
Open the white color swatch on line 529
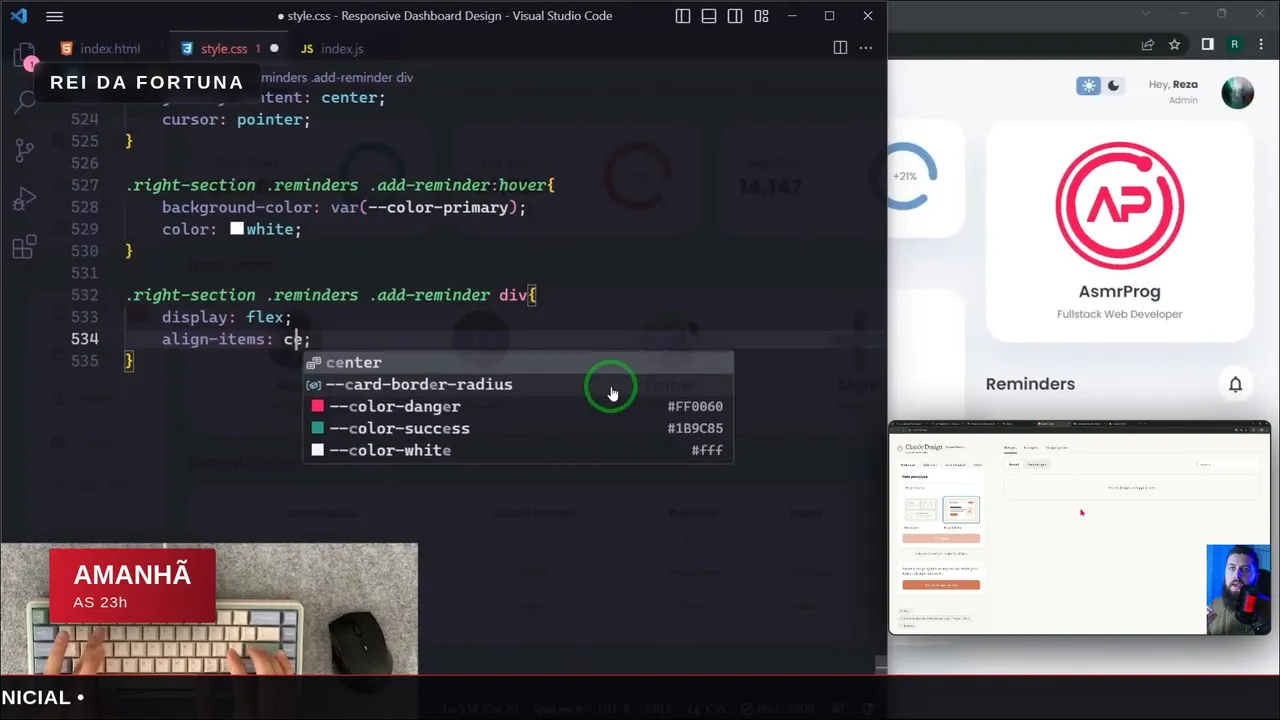237,229
